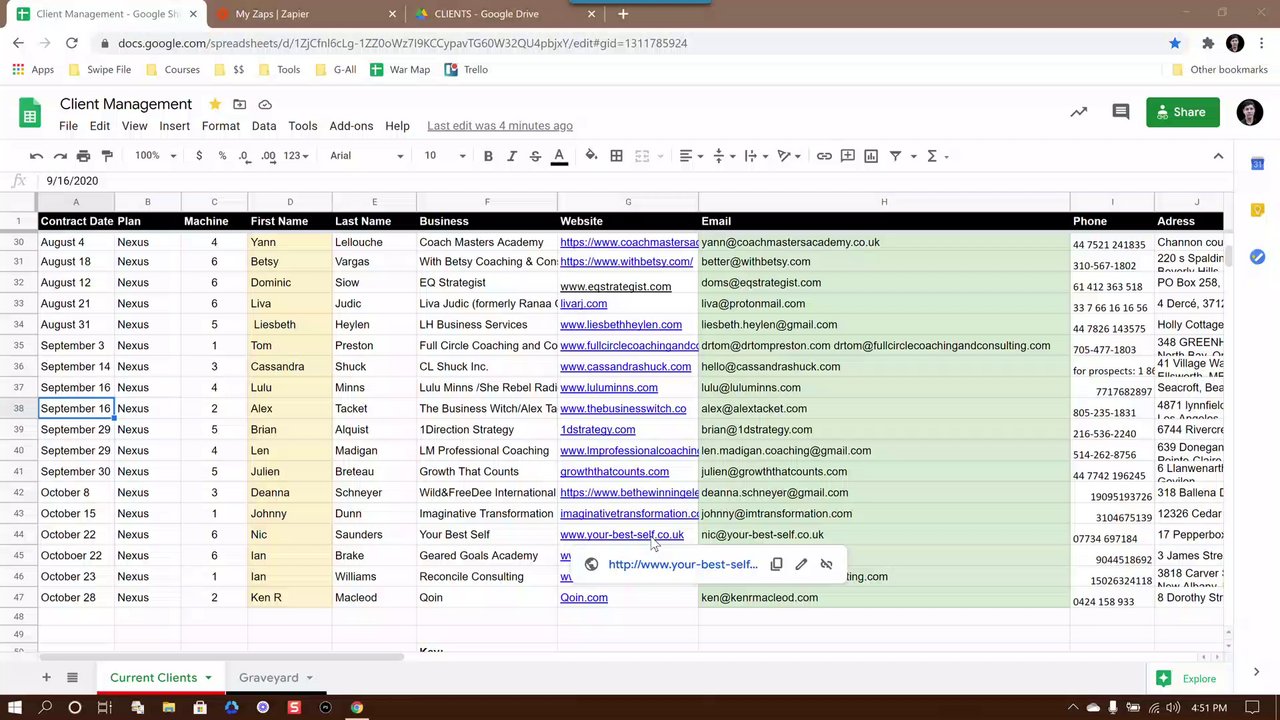The image size is (1280, 720).
Task: Click the Chrome address bar URL
Action: (402, 43)
